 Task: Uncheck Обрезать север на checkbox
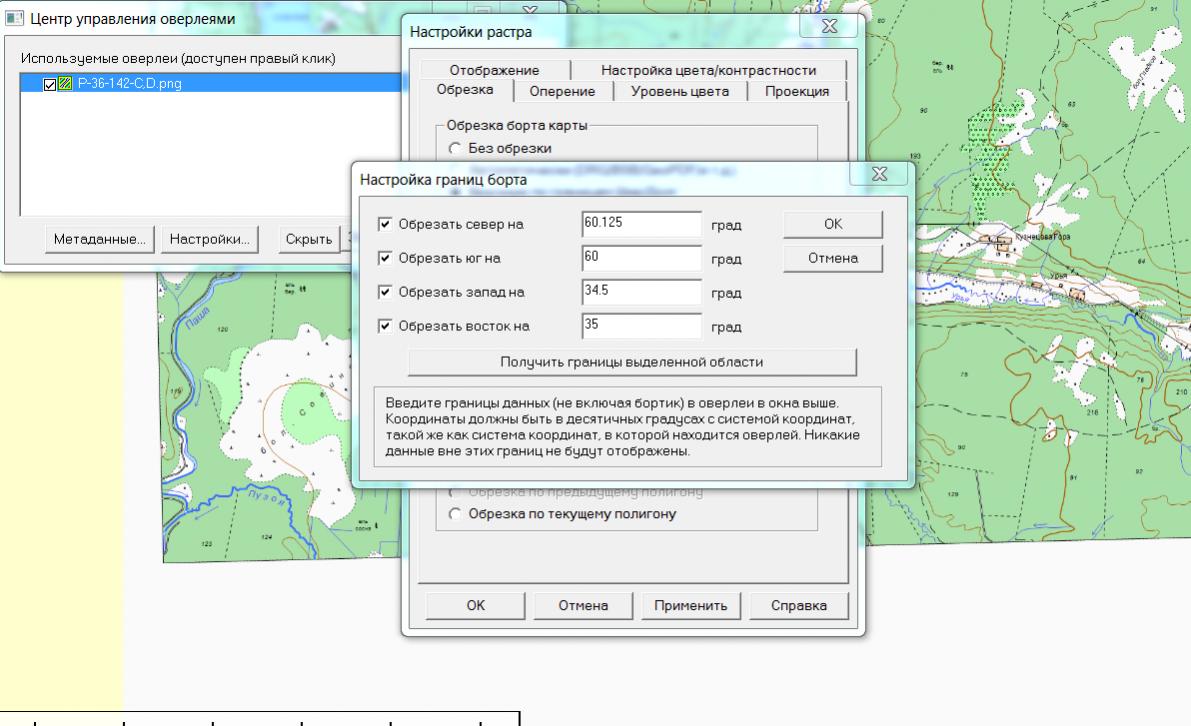[386, 224]
